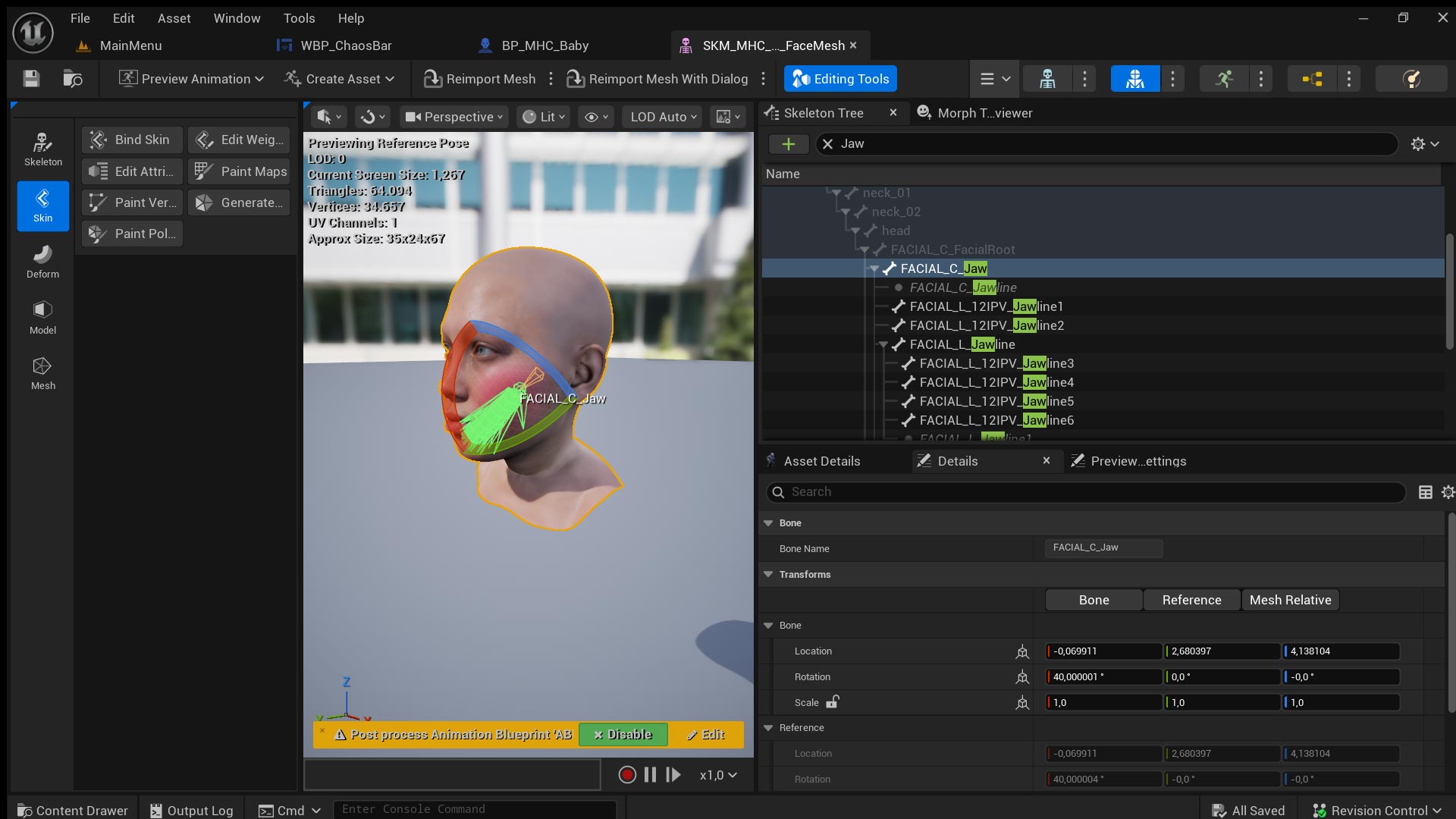This screenshot has height=819, width=1456.
Task: Switch to the Asset Details tab
Action: (821, 461)
